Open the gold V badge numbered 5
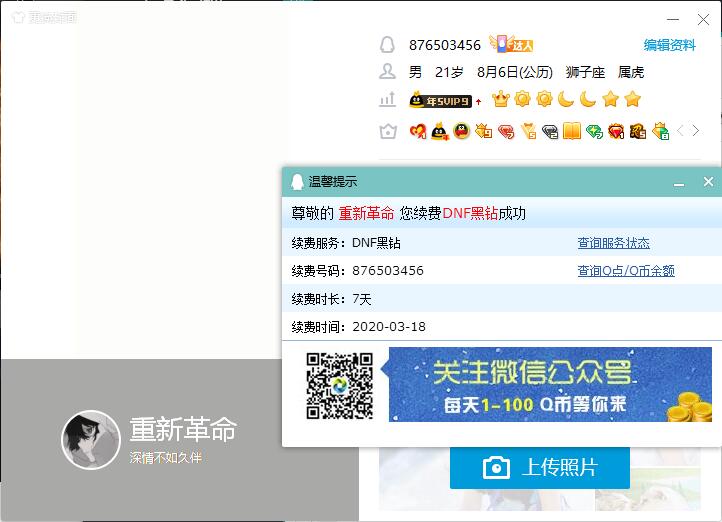 coord(528,132)
